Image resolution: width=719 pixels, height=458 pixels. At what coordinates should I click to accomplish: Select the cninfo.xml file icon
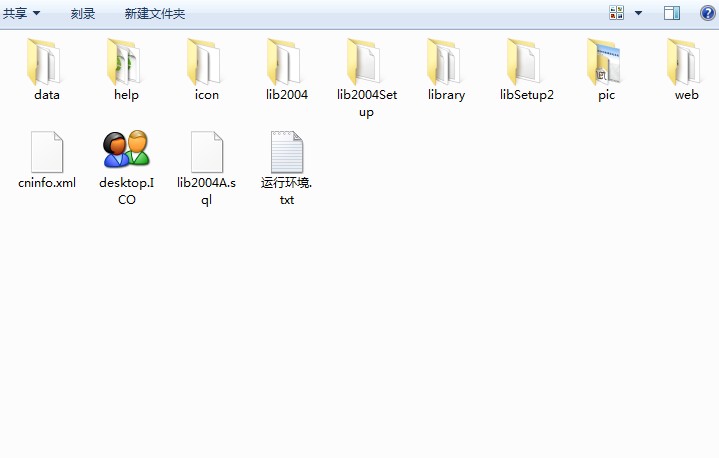click(x=47, y=152)
